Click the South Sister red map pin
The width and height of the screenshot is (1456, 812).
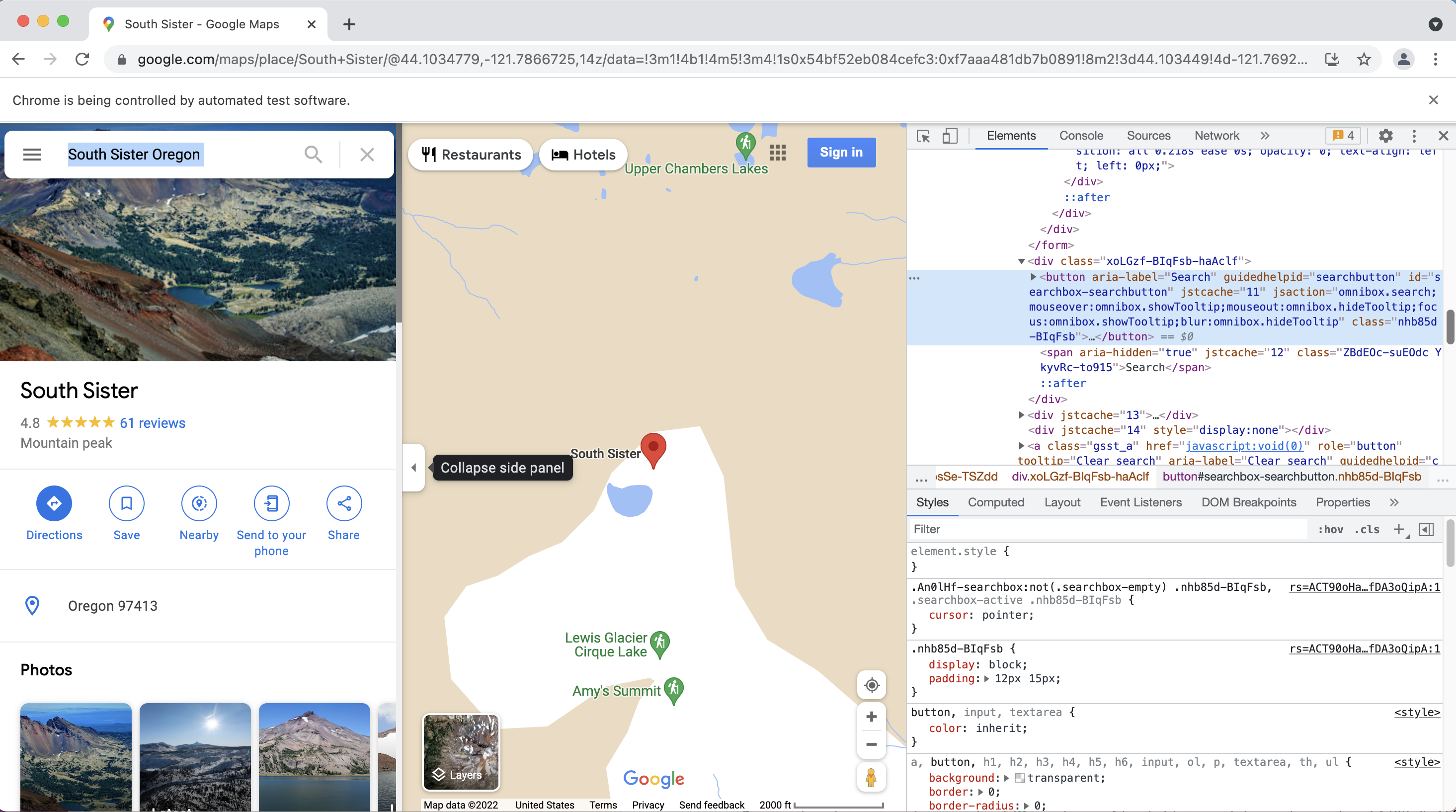[653, 450]
